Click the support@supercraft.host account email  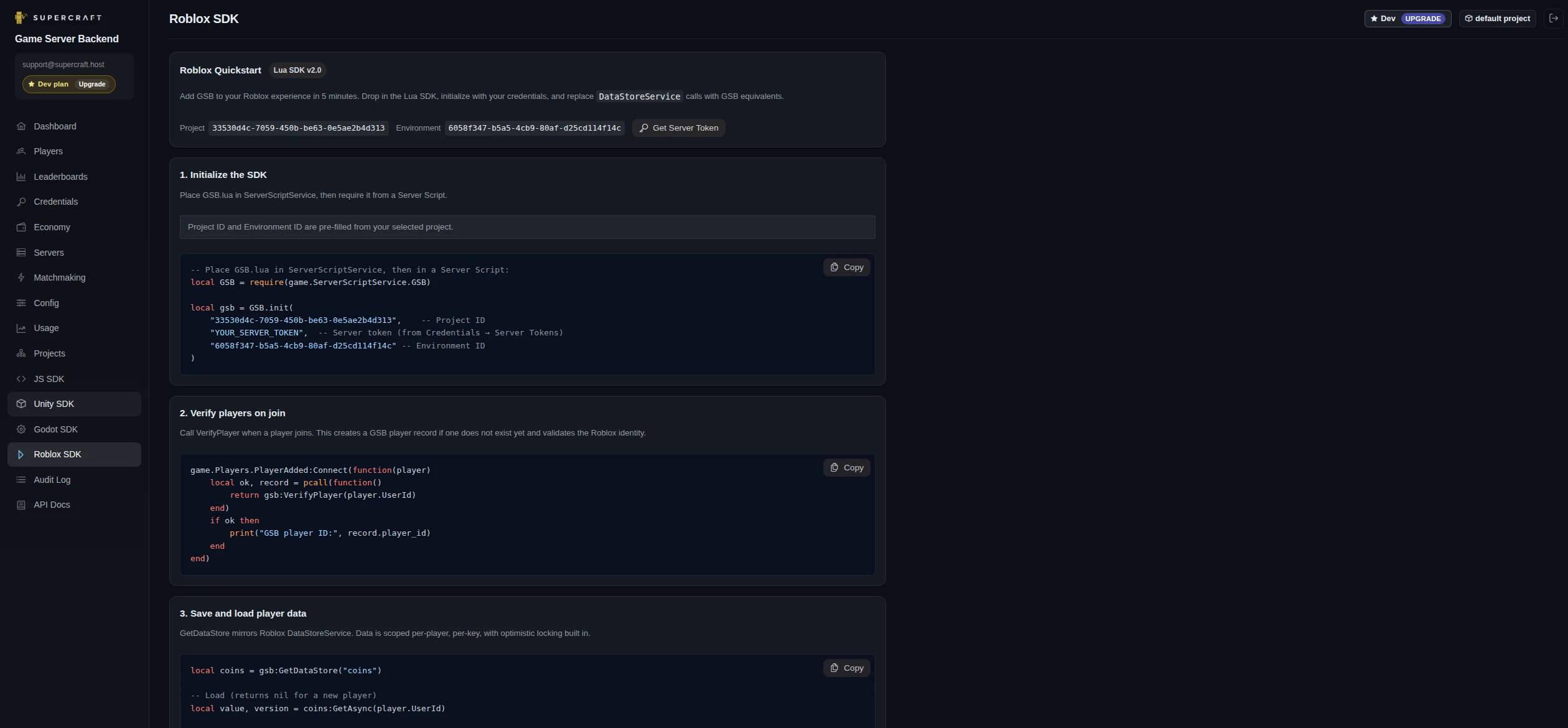[63, 65]
